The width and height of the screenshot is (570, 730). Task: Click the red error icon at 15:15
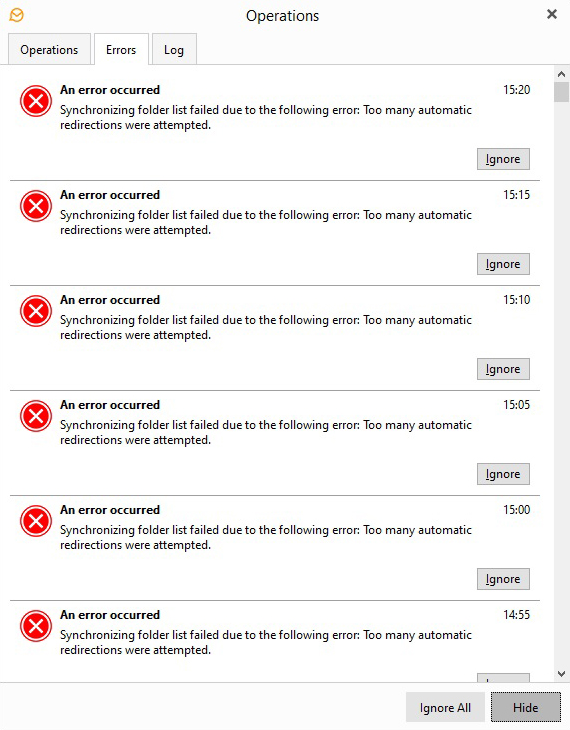[x=36, y=206]
